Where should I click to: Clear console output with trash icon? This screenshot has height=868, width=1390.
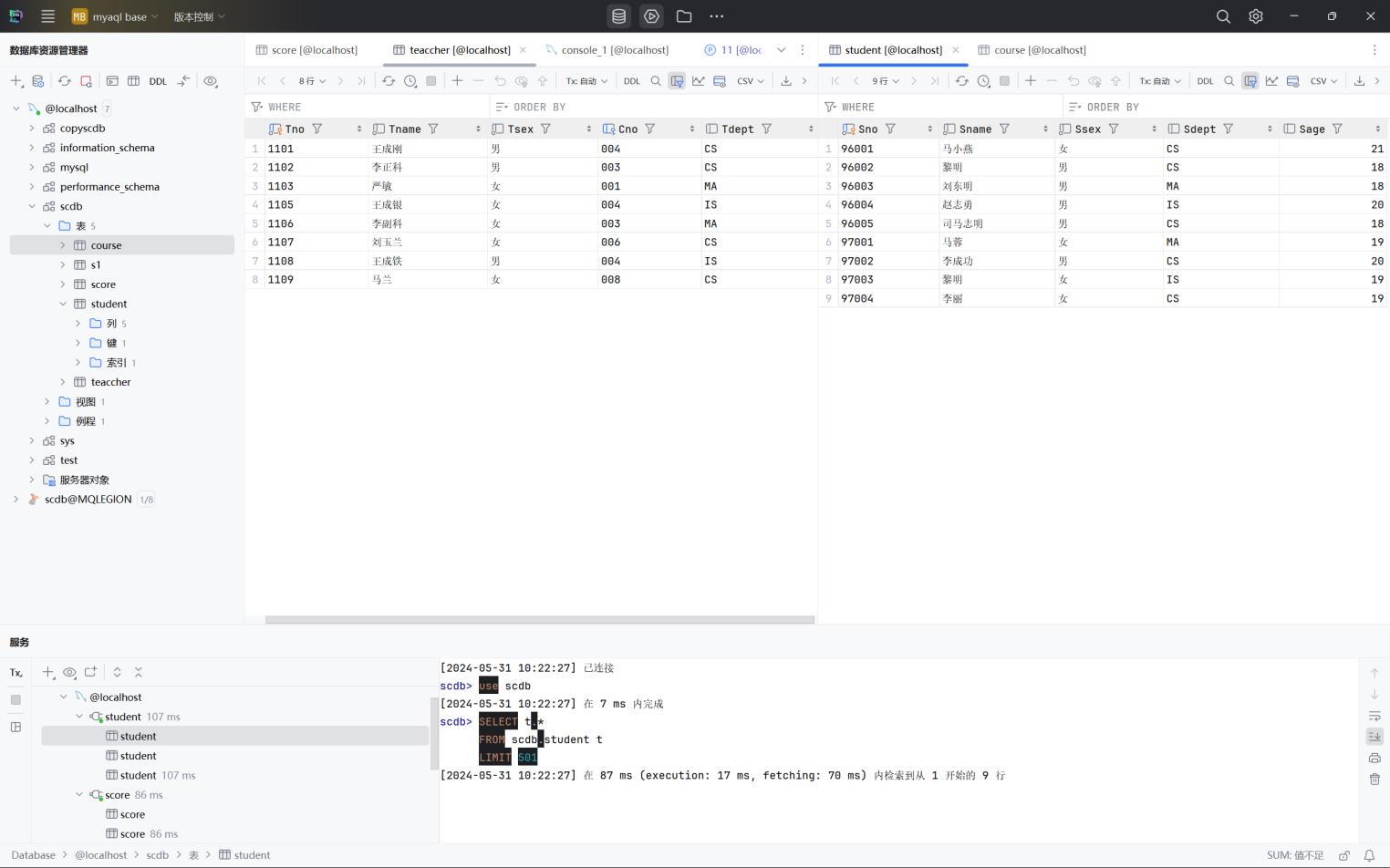pyautogui.click(x=1374, y=780)
